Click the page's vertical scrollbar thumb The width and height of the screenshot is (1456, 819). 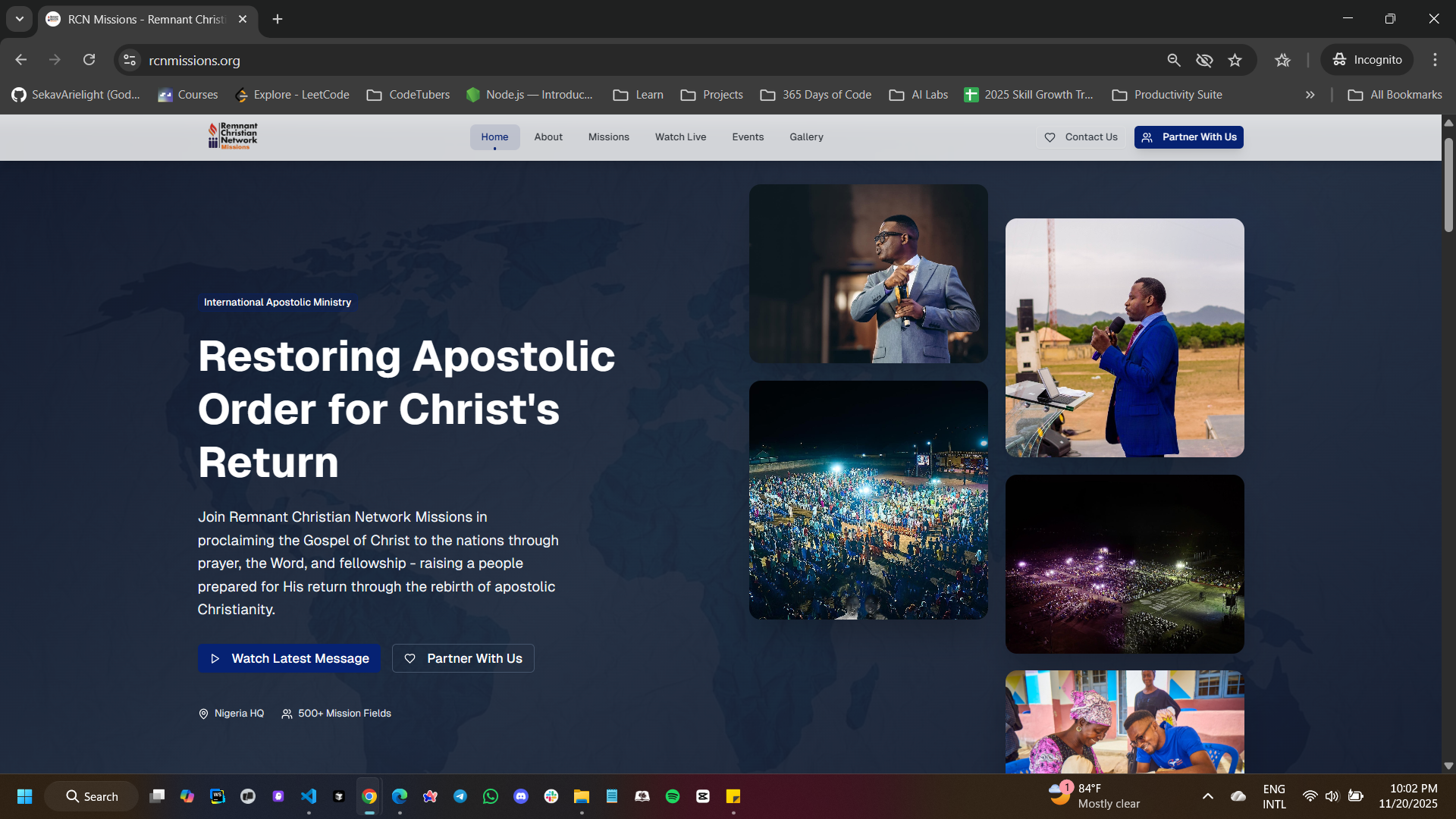coord(1448,186)
